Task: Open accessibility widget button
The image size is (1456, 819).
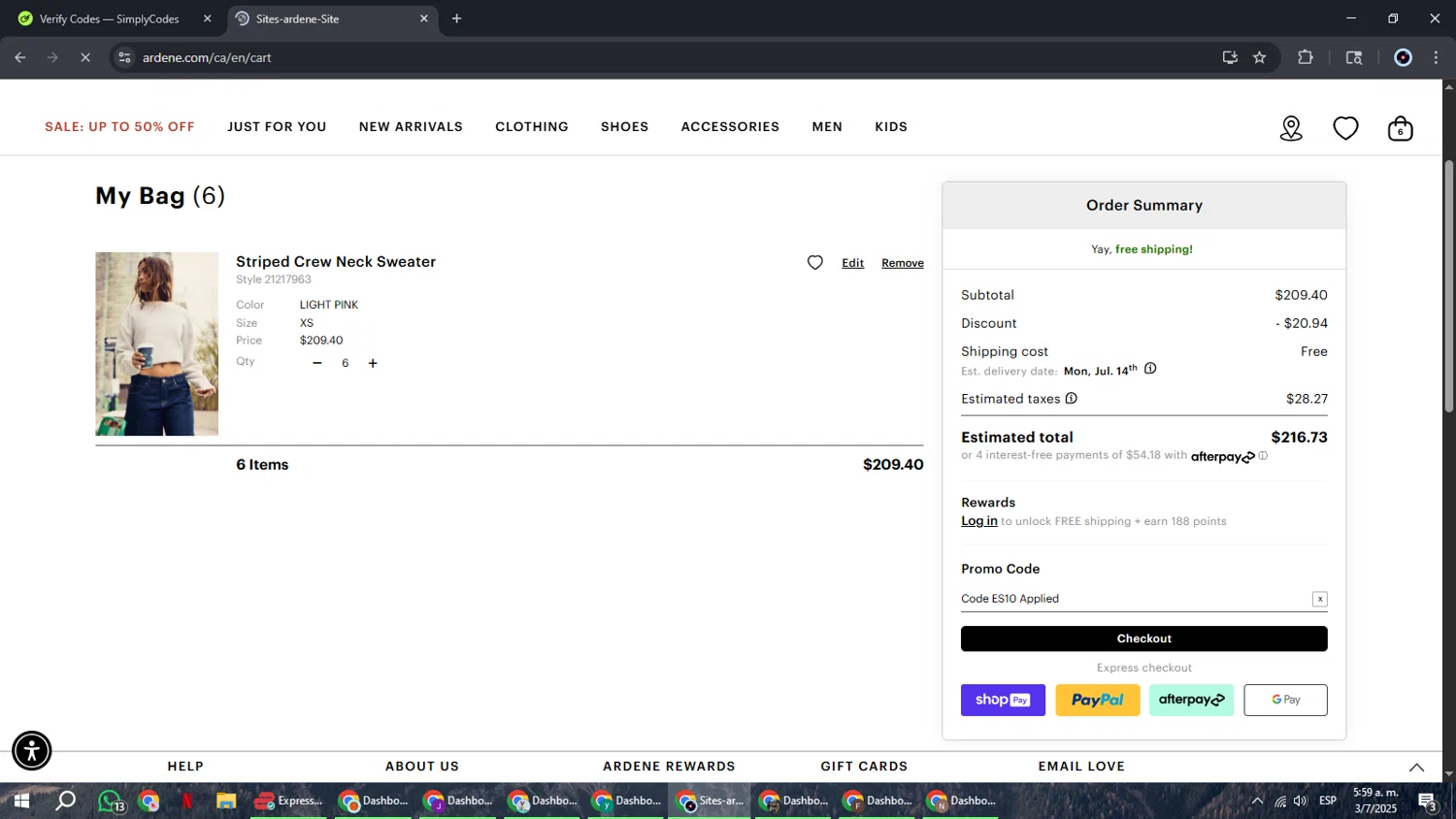Action: coord(32,750)
